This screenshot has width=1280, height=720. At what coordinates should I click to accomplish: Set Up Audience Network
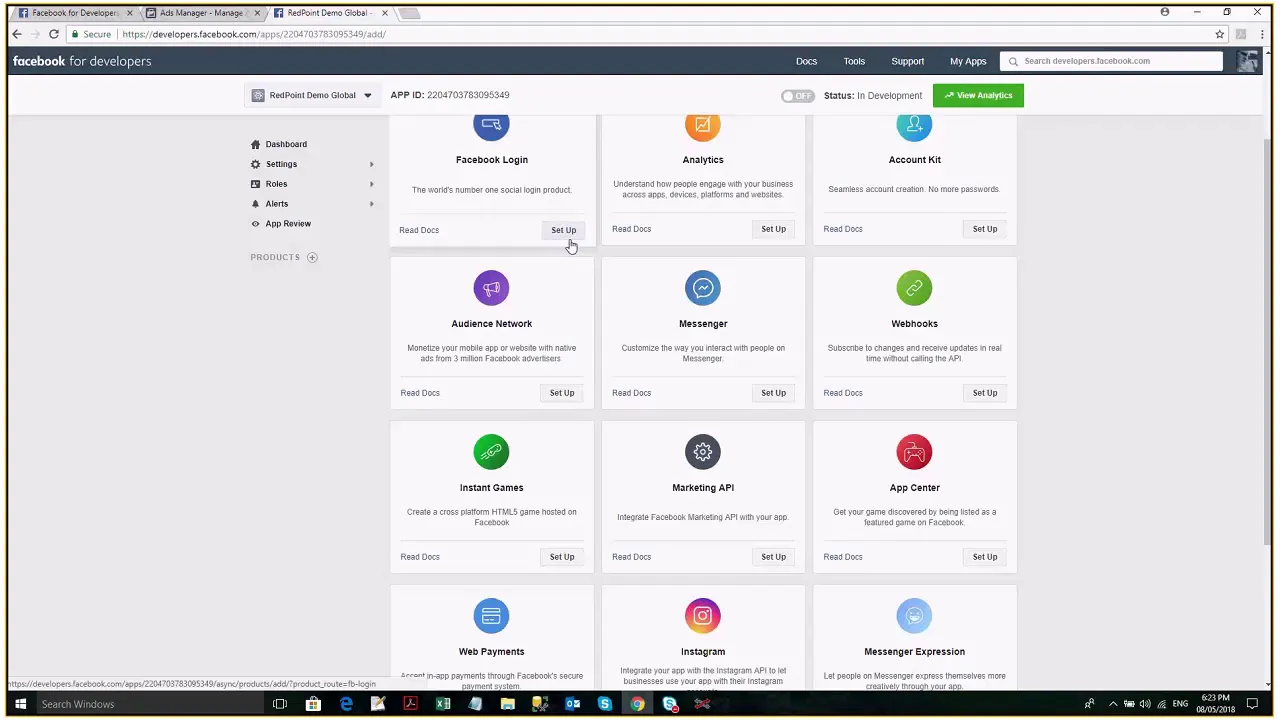click(562, 393)
